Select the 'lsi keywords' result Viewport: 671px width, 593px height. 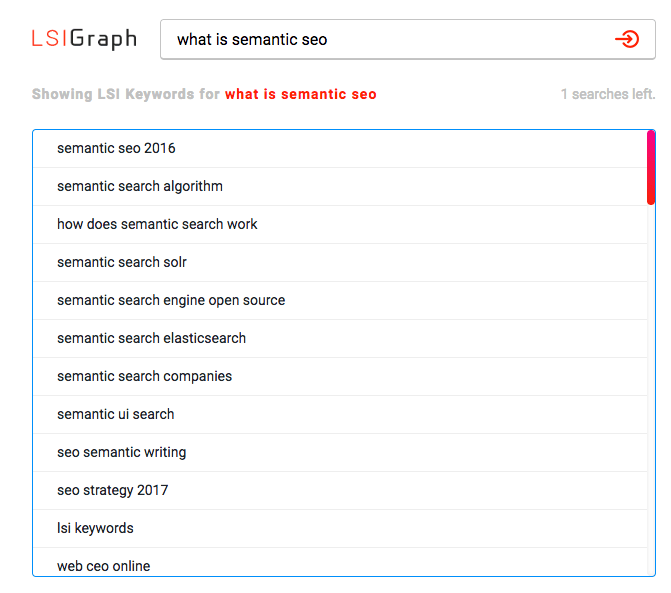pos(95,528)
